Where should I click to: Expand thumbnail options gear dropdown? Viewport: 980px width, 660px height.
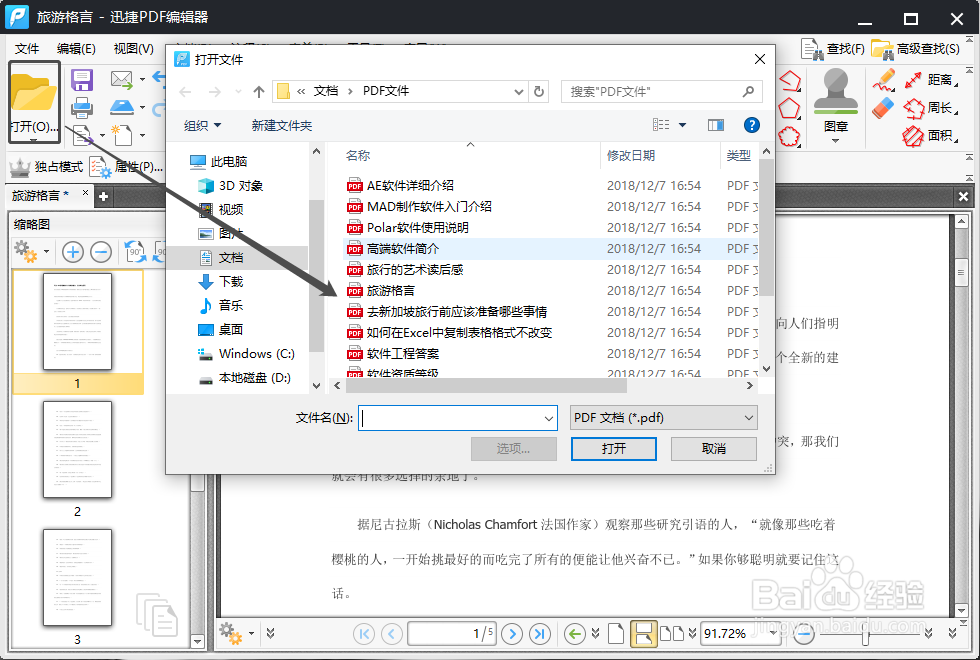pyautogui.click(x=47, y=252)
